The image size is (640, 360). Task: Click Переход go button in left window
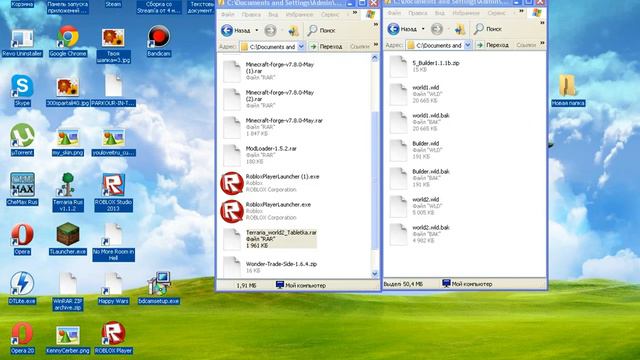(326, 47)
